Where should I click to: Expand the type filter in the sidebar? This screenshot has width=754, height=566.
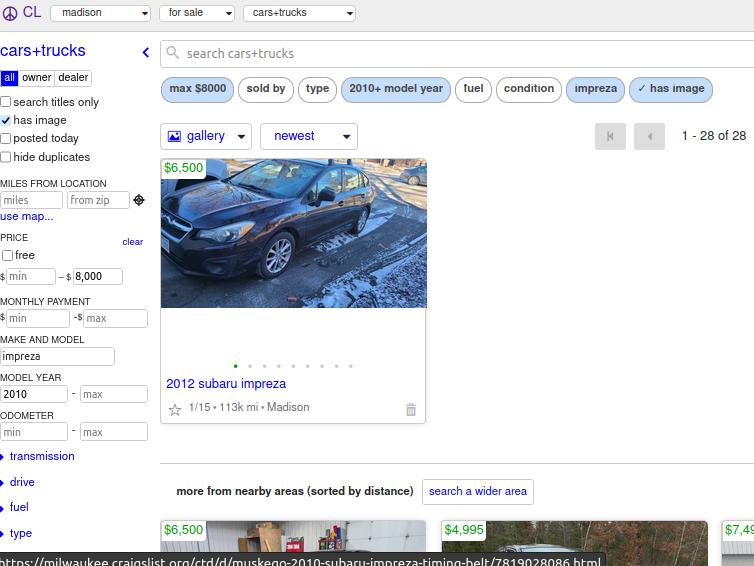tap(20, 533)
